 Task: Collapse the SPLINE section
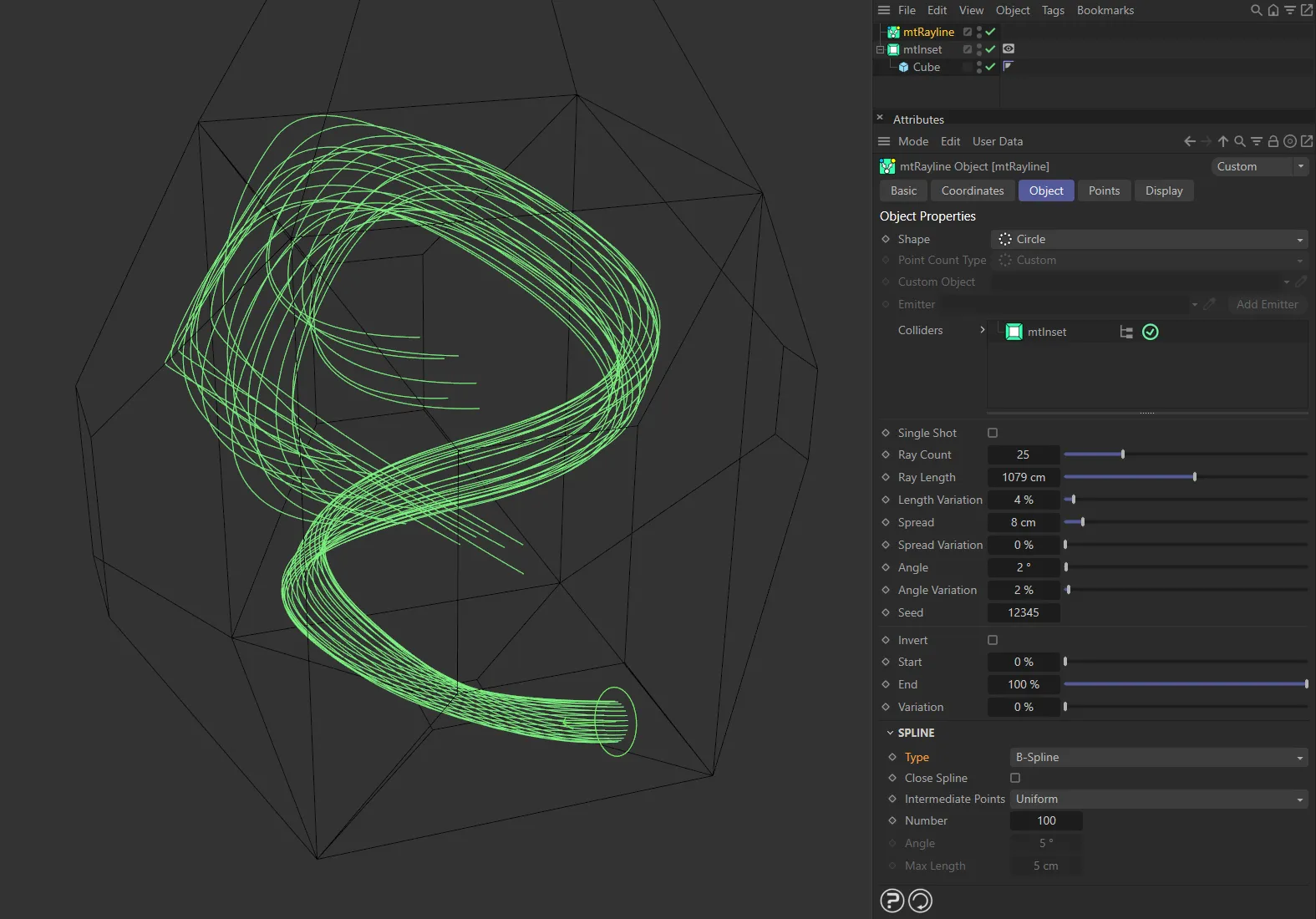[890, 733]
